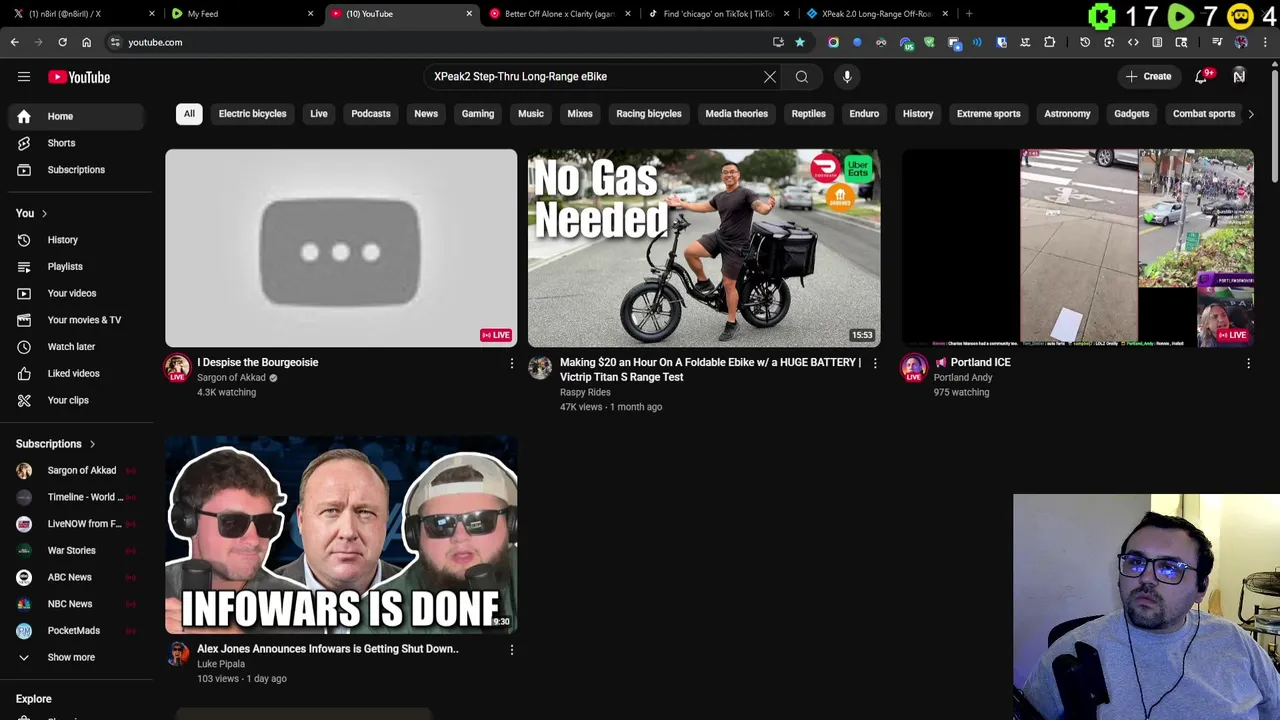Open the YouTube hamburger guide menu
The height and width of the screenshot is (720, 1280).
tap(24, 77)
